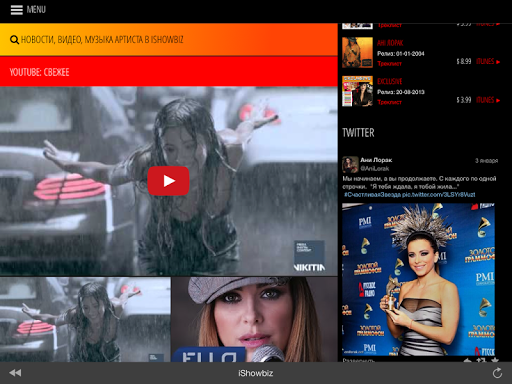Click the search magnifier icon
Screen dimensions: 512x384
click(14, 40)
